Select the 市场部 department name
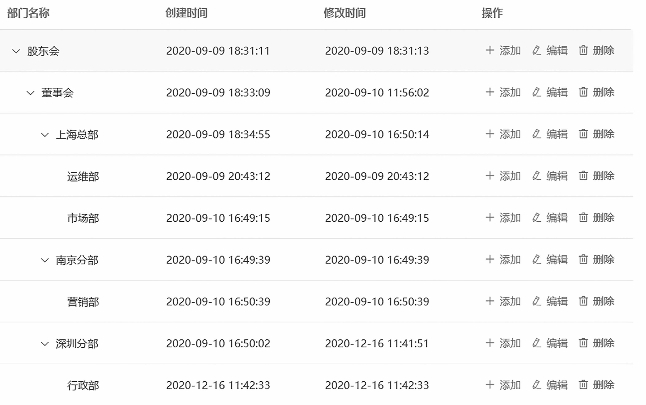The height and width of the screenshot is (405, 646). (x=83, y=218)
